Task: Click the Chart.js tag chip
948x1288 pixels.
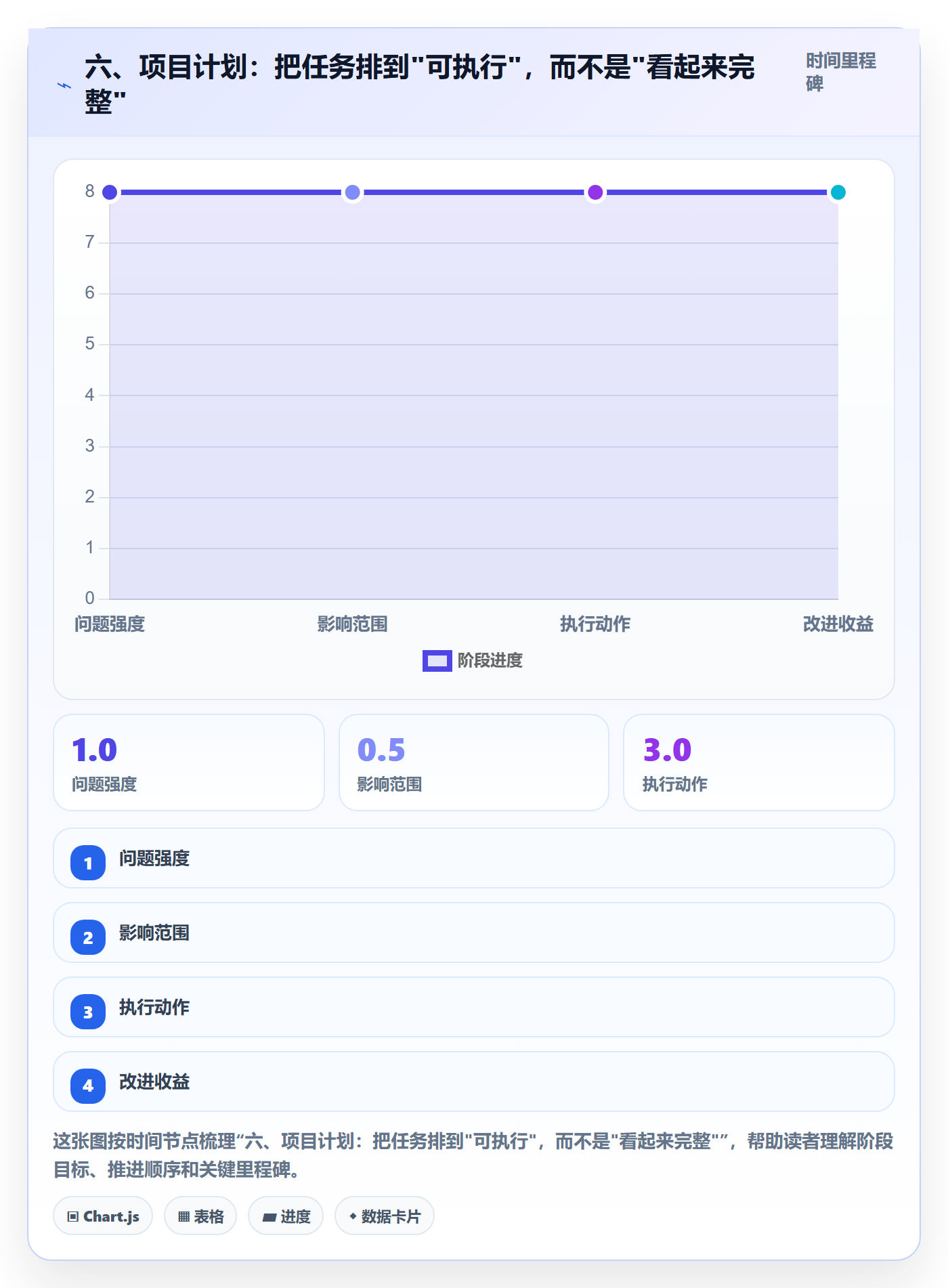Action: (103, 1216)
